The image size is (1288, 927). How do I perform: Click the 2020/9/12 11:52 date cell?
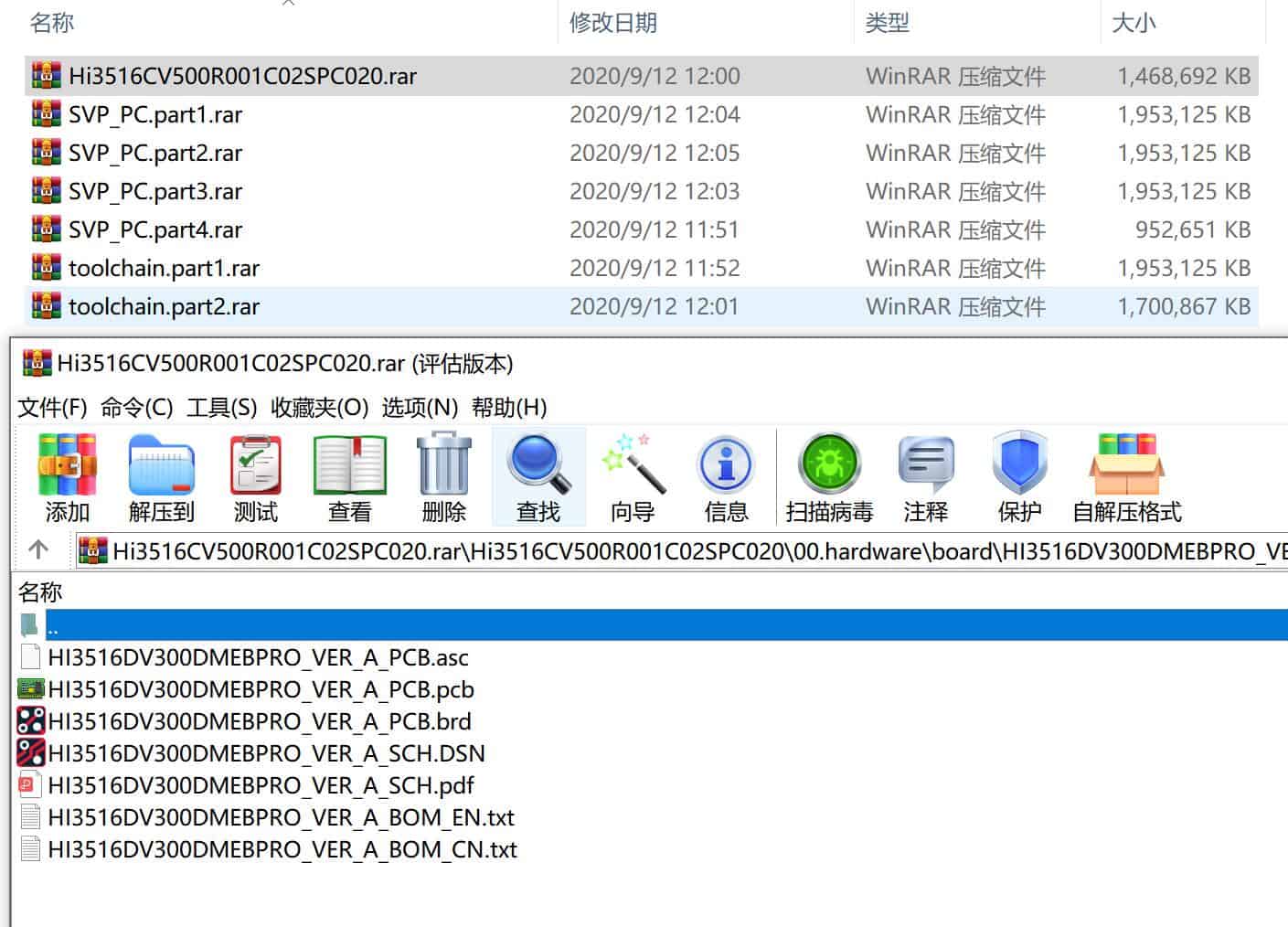point(655,268)
